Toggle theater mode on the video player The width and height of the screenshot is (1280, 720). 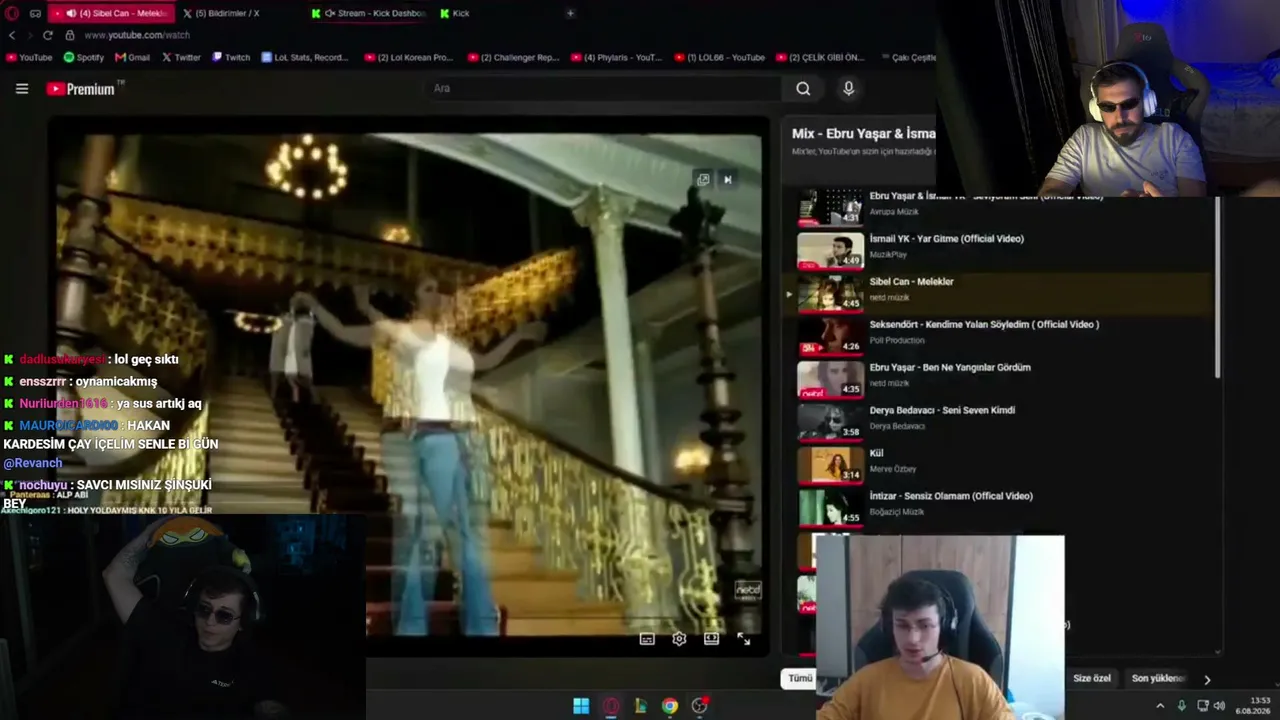(711, 639)
